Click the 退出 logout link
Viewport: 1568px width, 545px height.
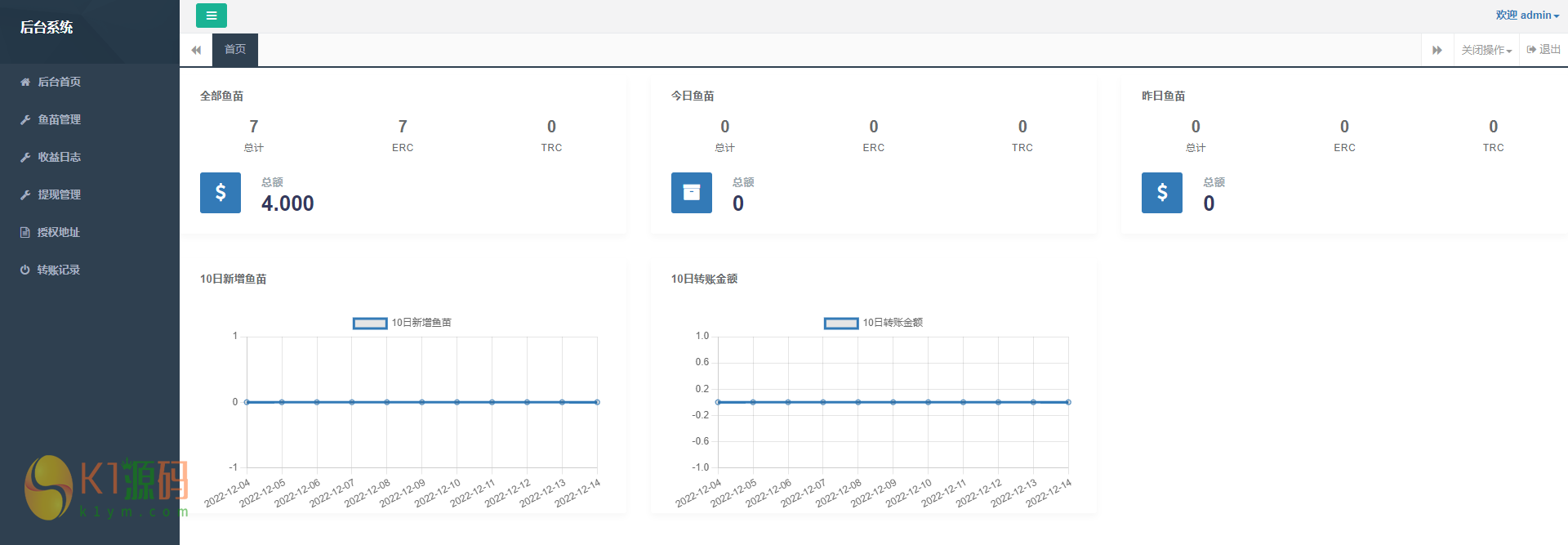coord(1543,50)
